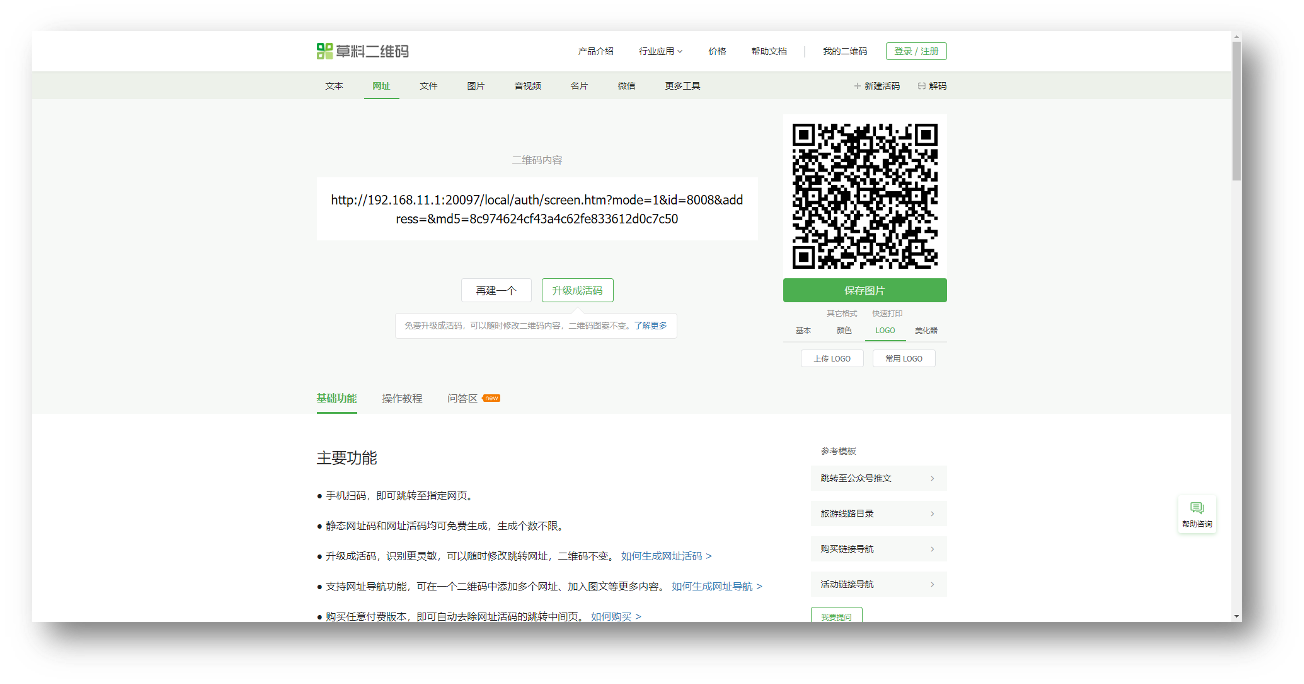Select the 网址 tab
The height and width of the screenshot is (684, 1304).
pos(381,86)
